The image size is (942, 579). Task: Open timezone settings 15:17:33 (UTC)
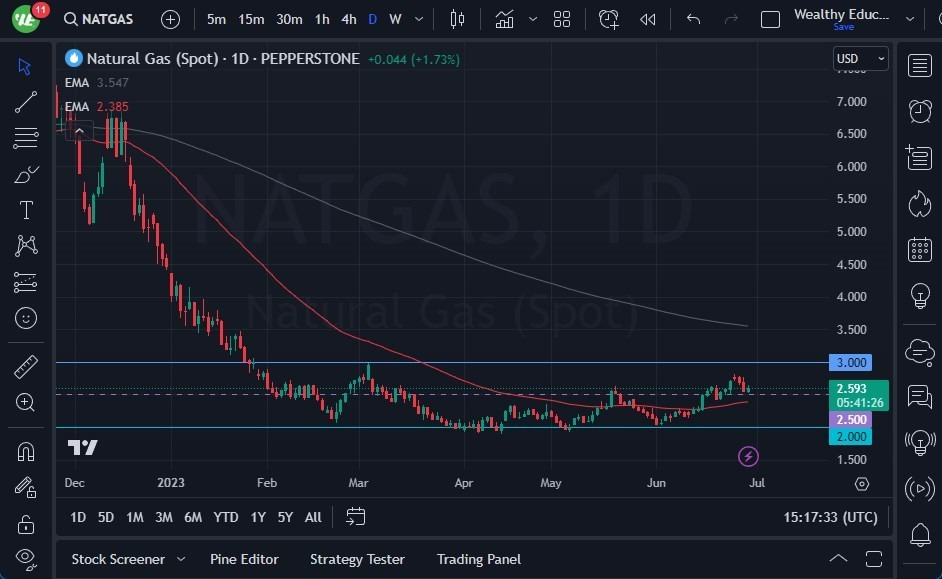(x=830, y=517)
